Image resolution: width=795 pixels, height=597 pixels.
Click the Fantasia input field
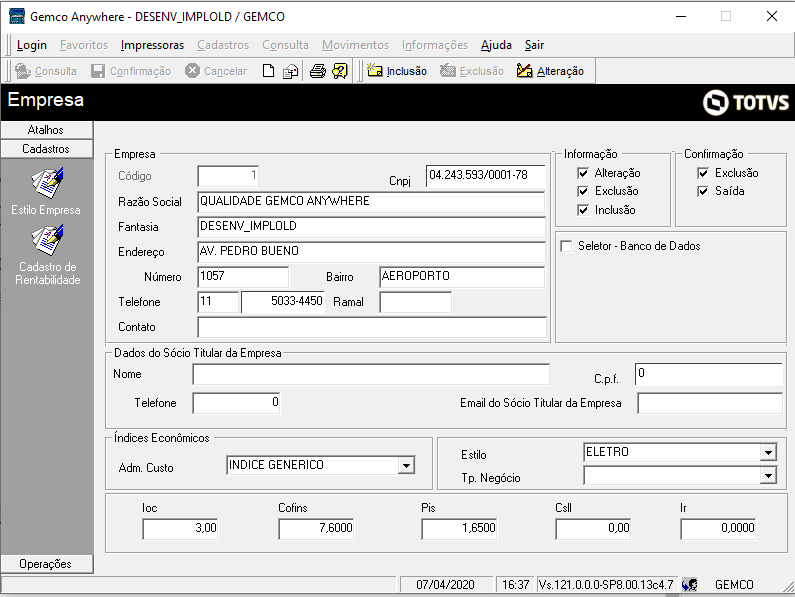[x=371, y=227]
